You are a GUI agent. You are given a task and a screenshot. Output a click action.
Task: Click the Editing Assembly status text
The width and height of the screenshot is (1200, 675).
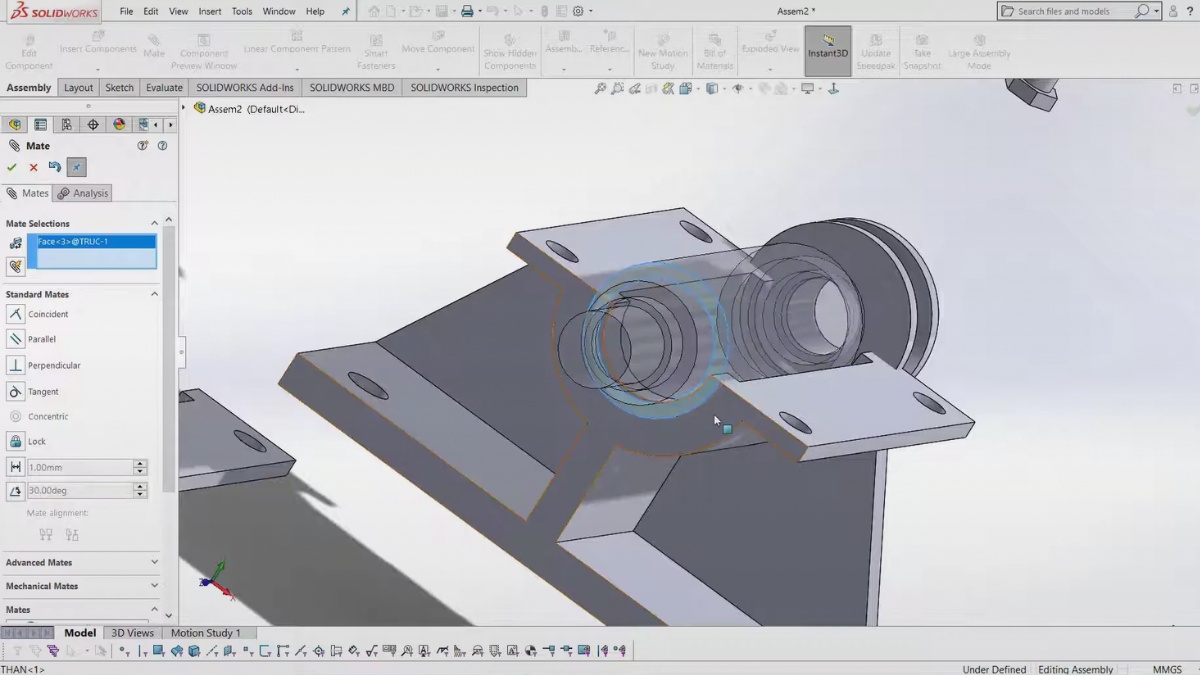pyautogui.click(x=1076, y=669)
